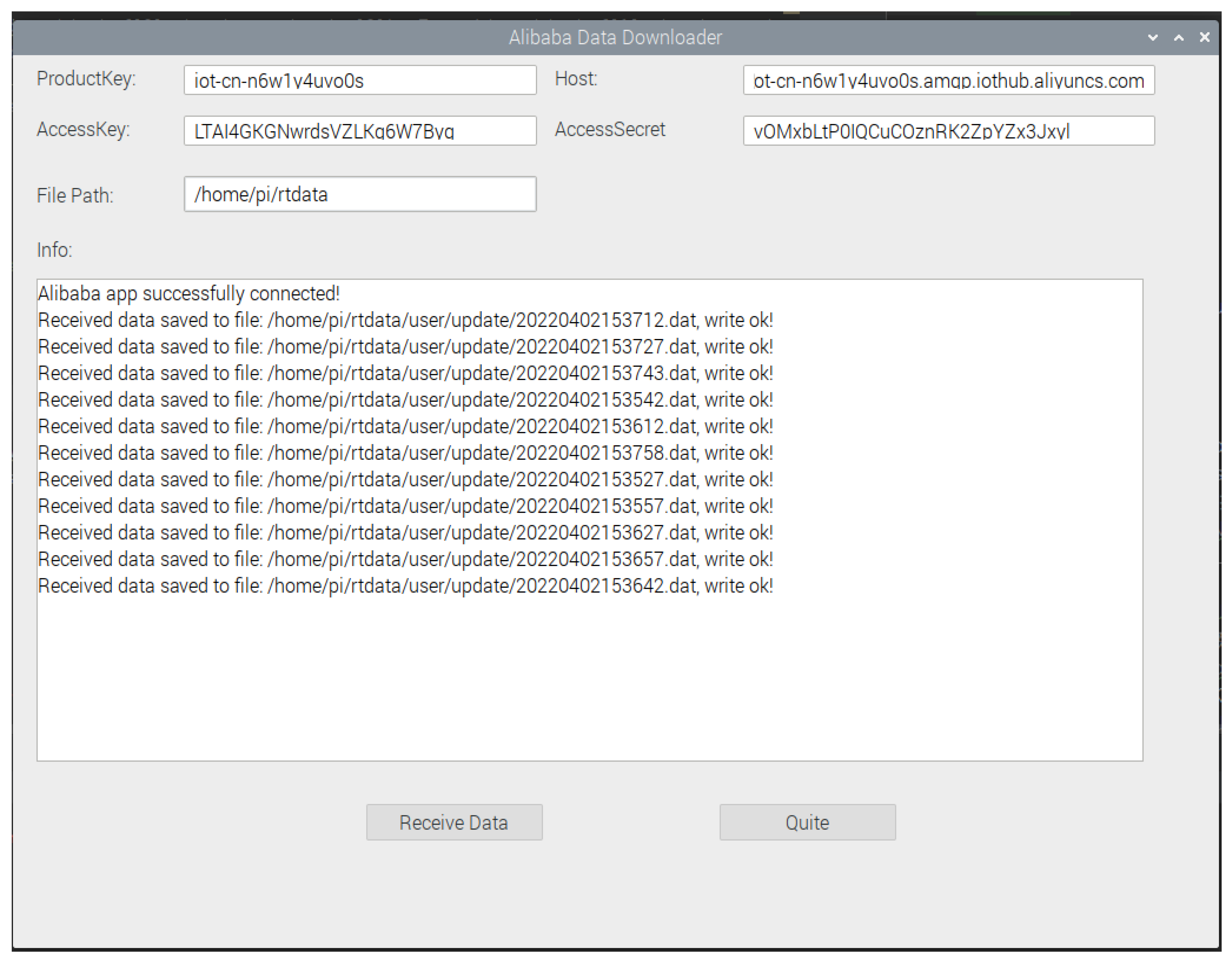Close the Alibaba Data Downloader window
This screenshot has width=1232, height=961.
[x=1204, y=37]
